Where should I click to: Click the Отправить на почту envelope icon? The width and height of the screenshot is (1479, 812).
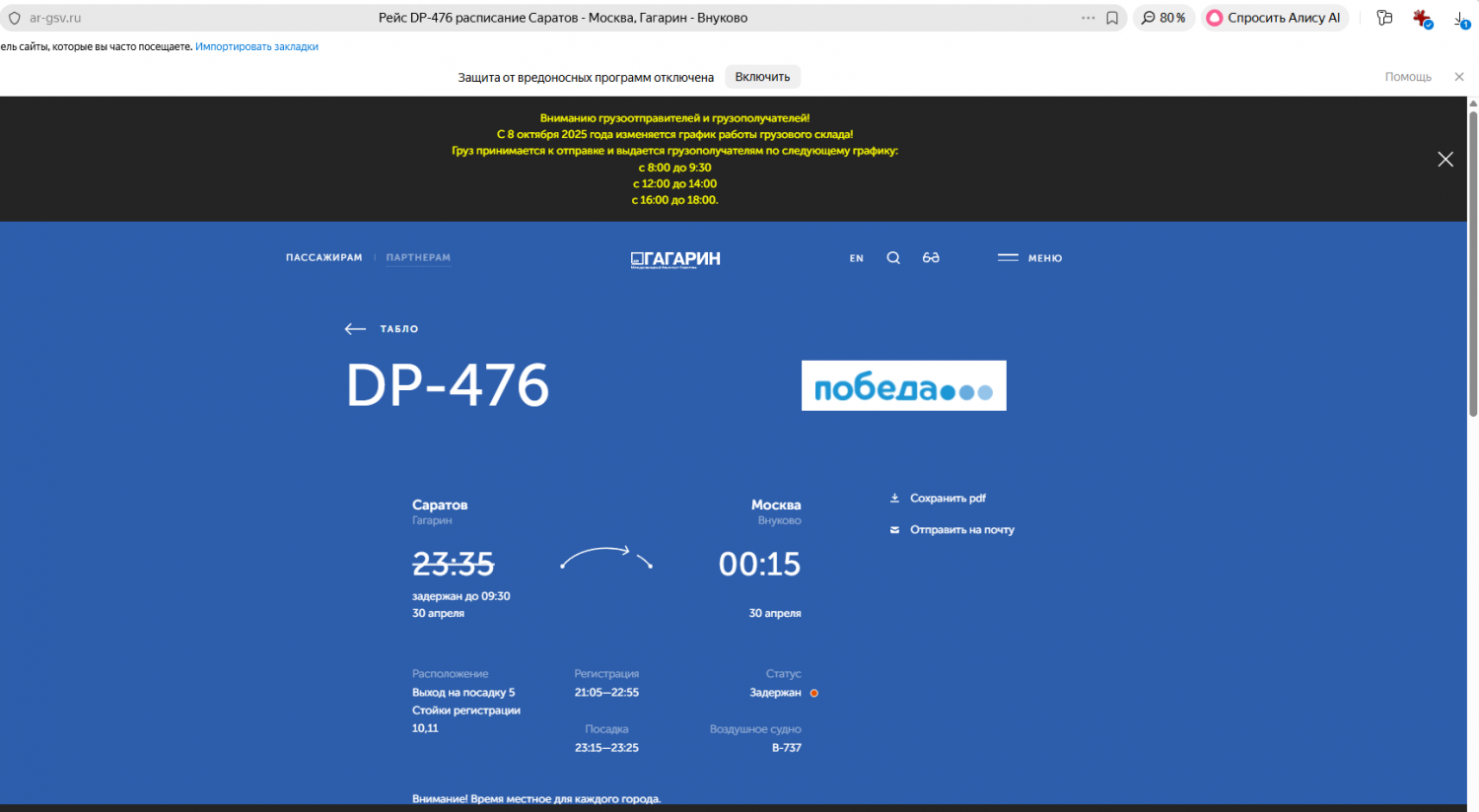coord(895,530)
